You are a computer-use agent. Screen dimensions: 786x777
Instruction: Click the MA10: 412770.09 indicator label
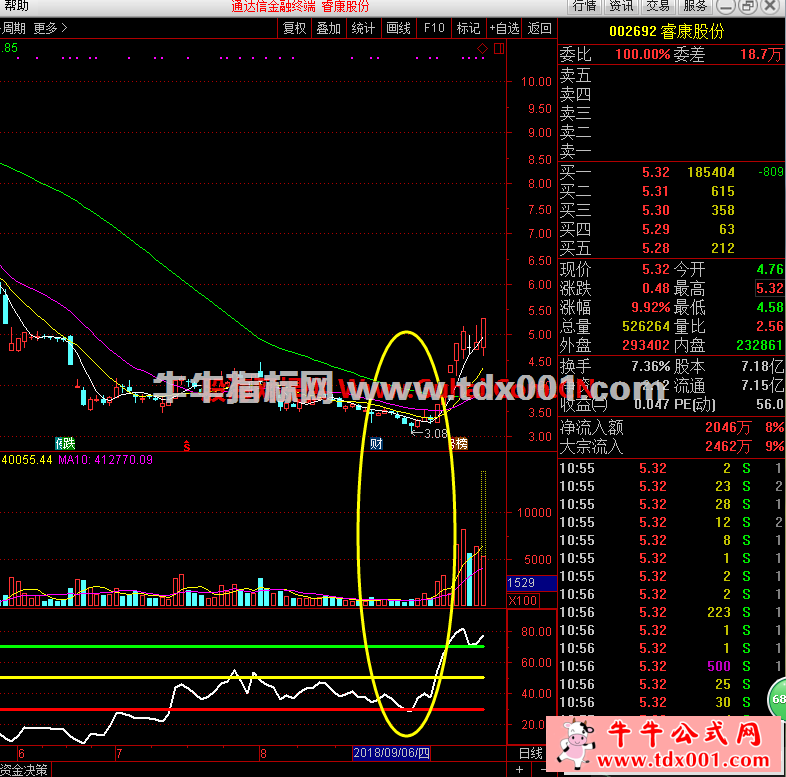pyautogui.click(x=106, y=460)
